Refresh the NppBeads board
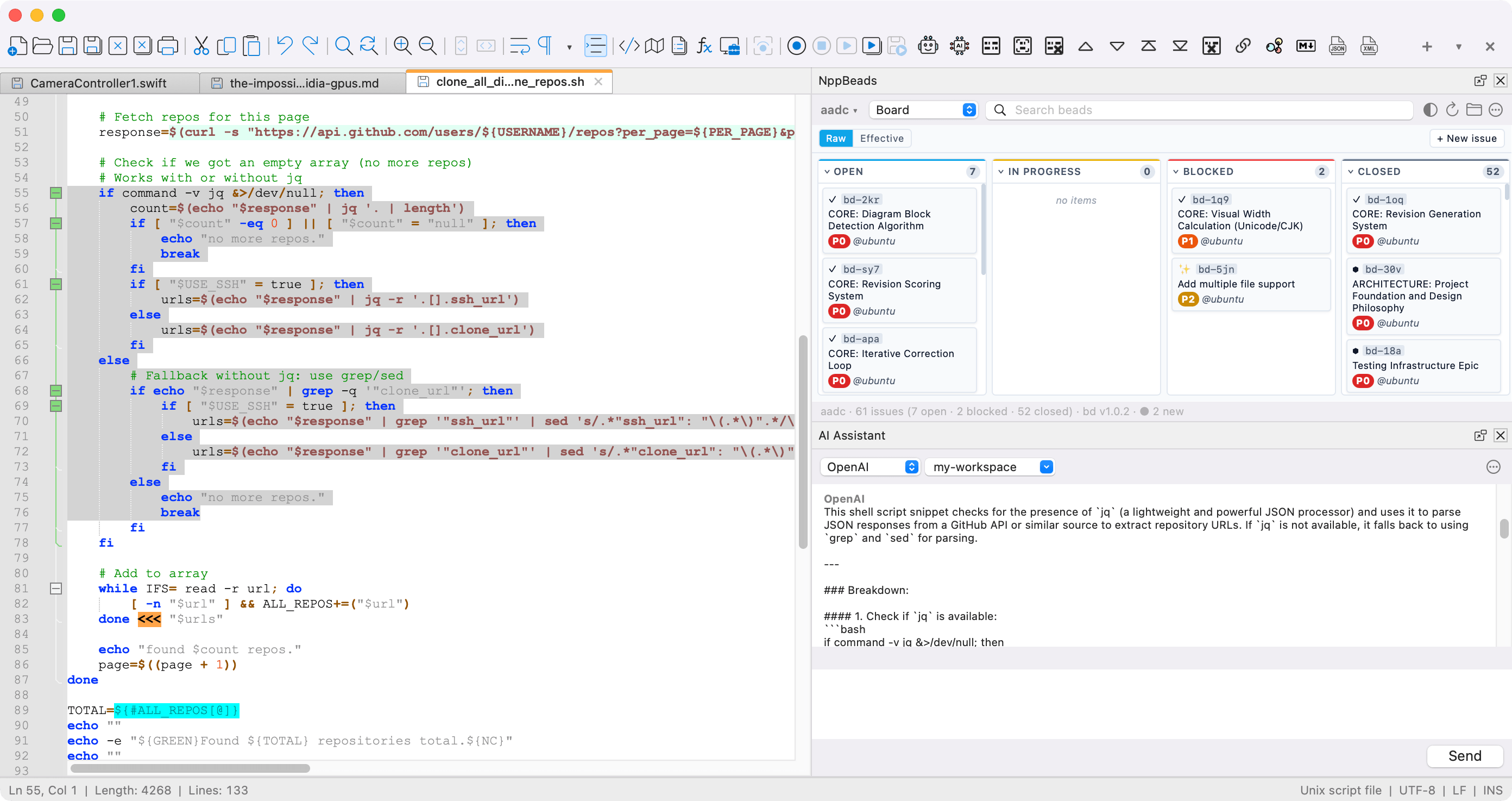Image resolution: width=1512 pixels, height=801 pixels. point(1452,110)
